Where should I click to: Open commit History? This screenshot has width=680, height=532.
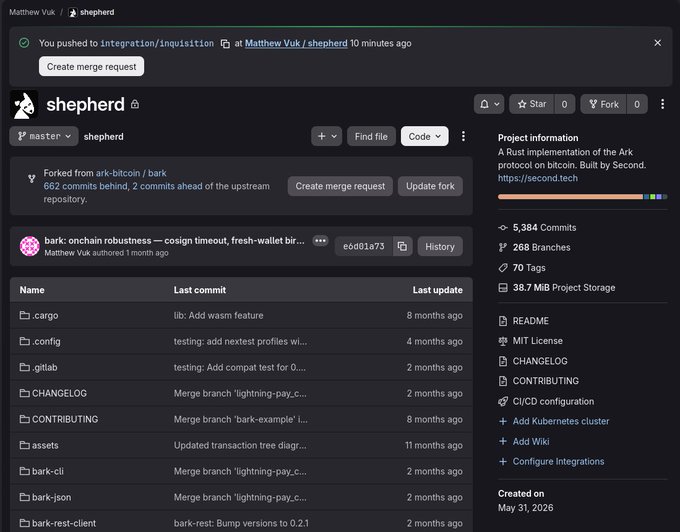click(x=440, y=246)
